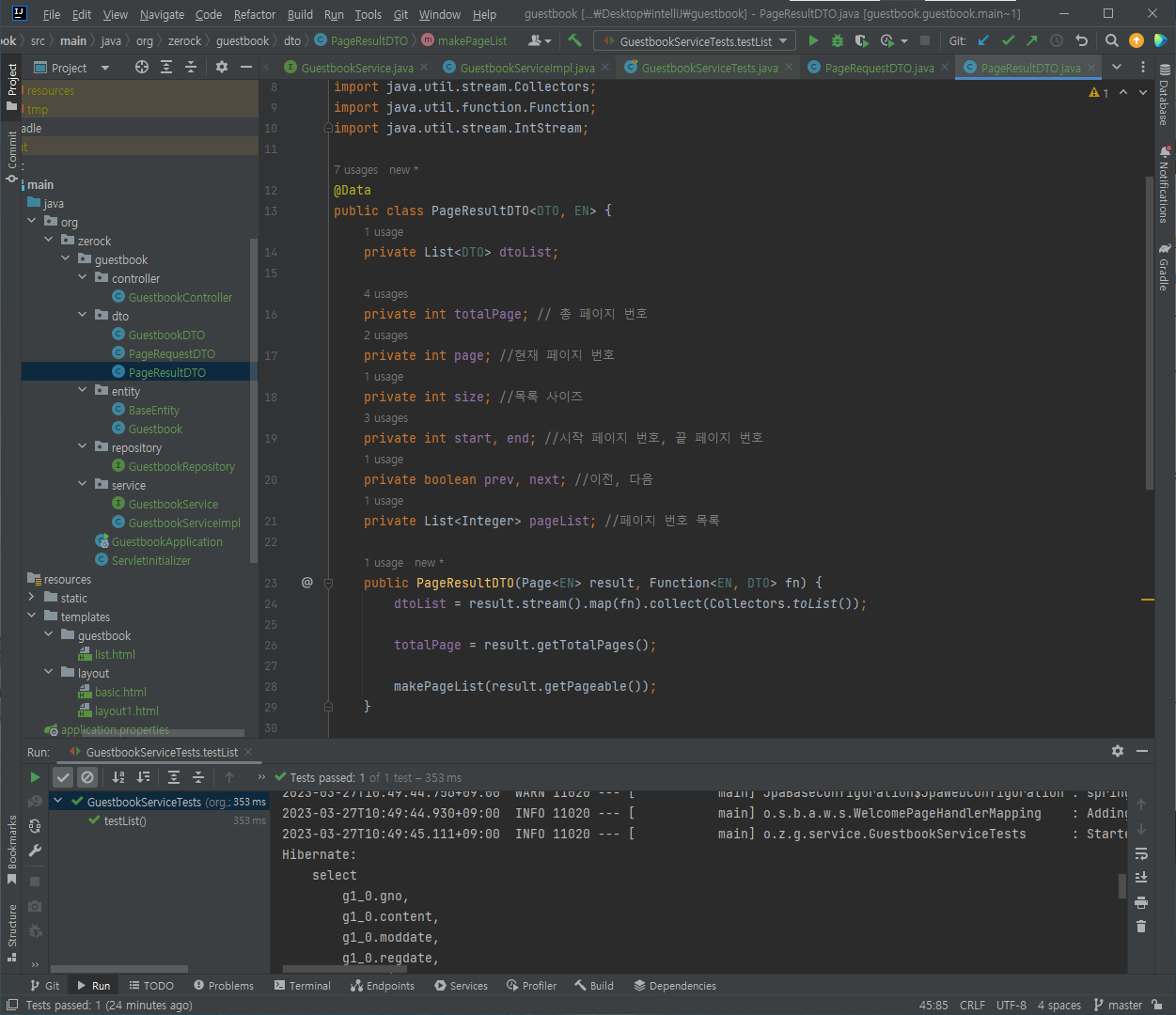
Task: Collapse all test results in Run panel
Action: click(x=198, y=777)
